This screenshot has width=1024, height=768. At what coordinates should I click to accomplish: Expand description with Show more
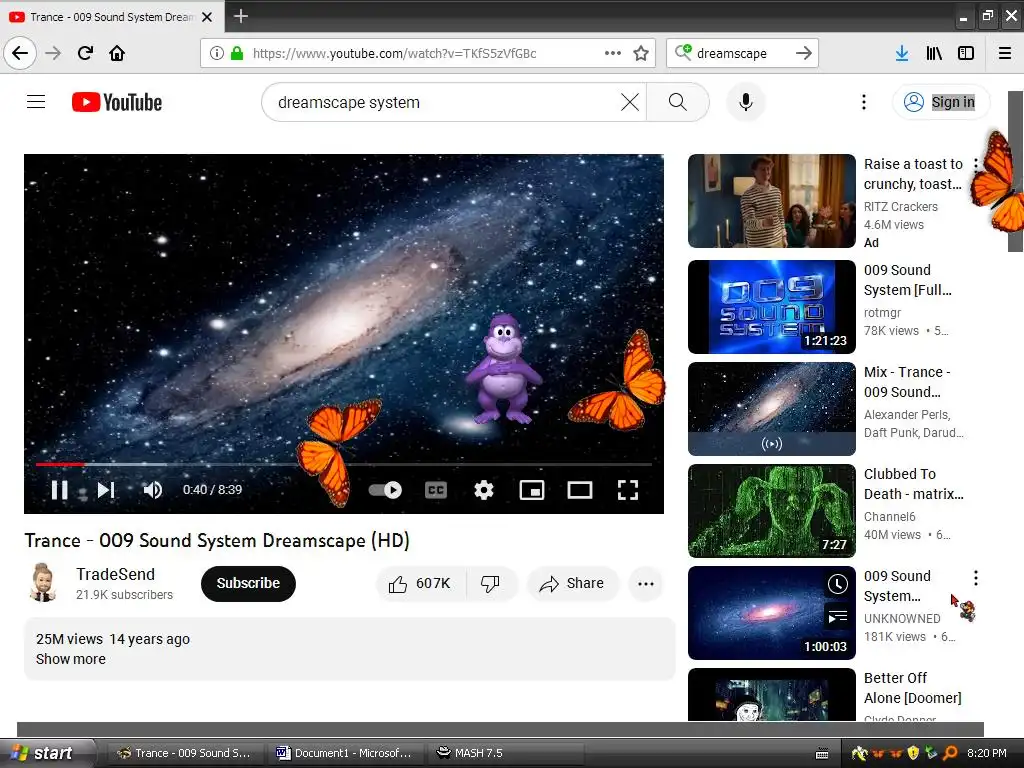pyautogui.click(x=71, y=659)
